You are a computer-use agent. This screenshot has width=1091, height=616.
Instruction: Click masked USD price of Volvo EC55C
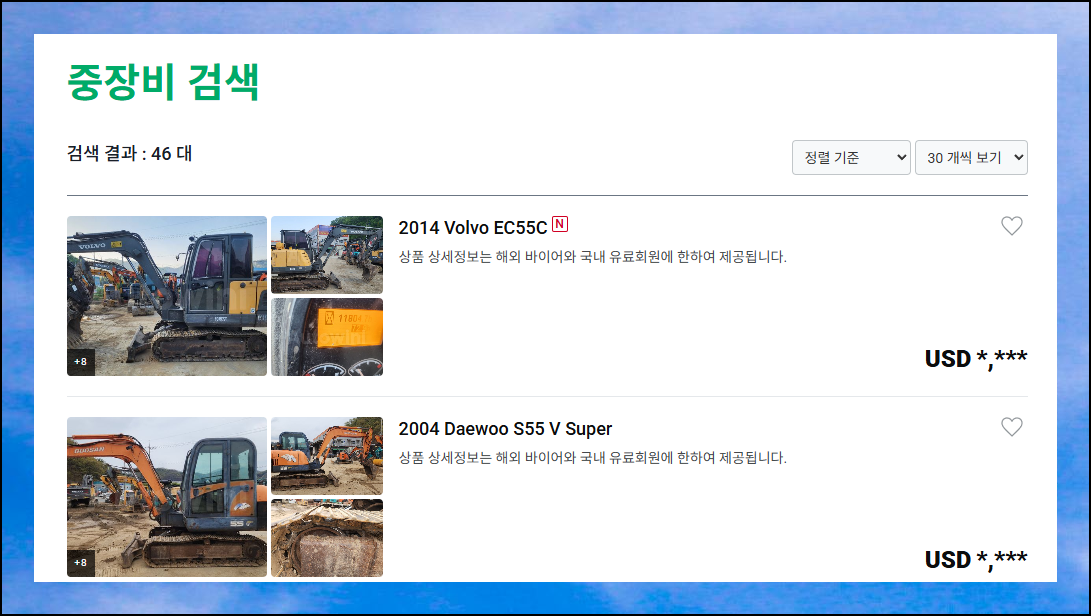(x=975, y=358)
